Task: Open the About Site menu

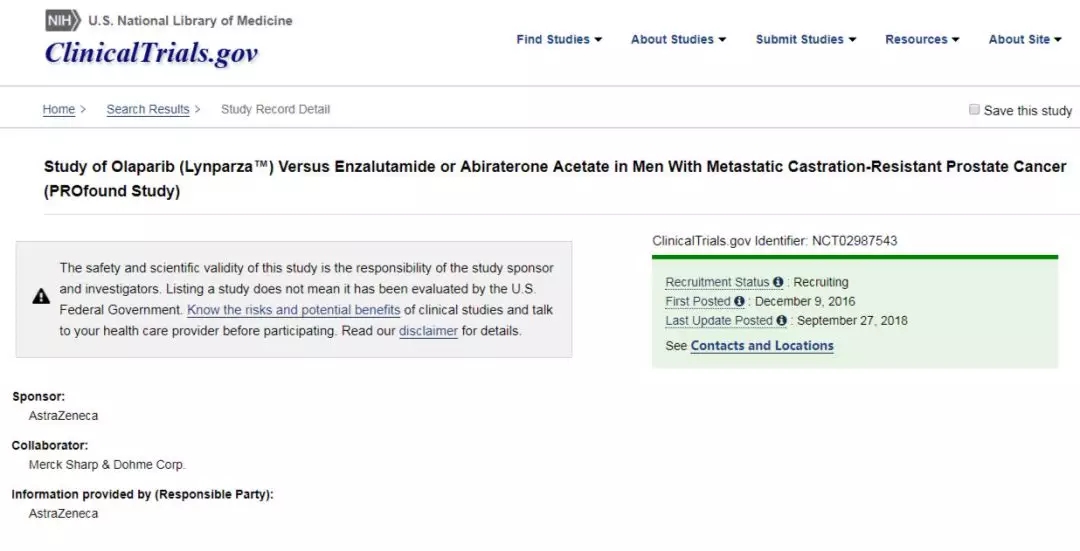Action: (1025, 40)
